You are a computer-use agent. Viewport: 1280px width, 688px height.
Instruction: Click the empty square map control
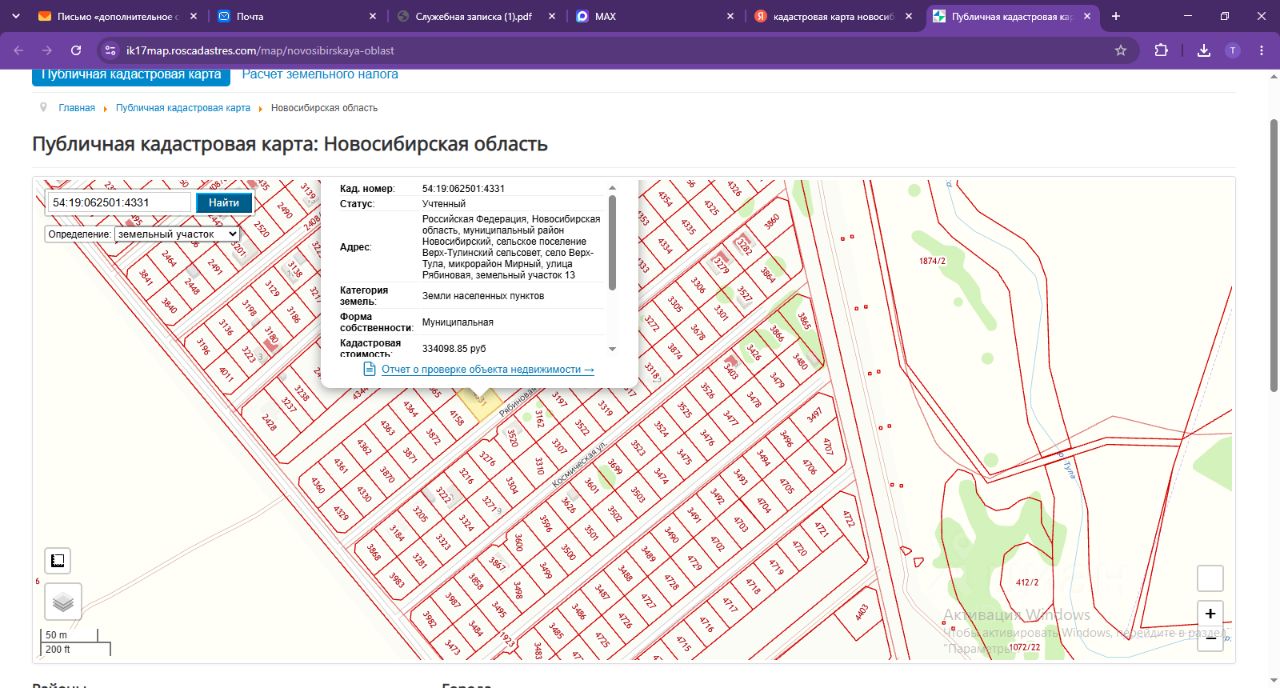[1210, 578]
